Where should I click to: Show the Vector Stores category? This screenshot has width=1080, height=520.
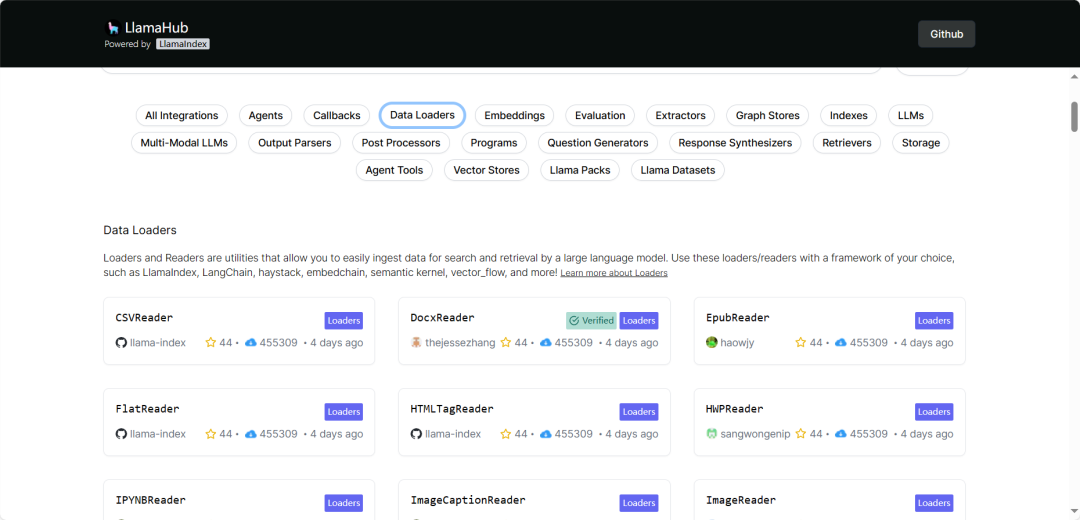(x=486, y=170)
